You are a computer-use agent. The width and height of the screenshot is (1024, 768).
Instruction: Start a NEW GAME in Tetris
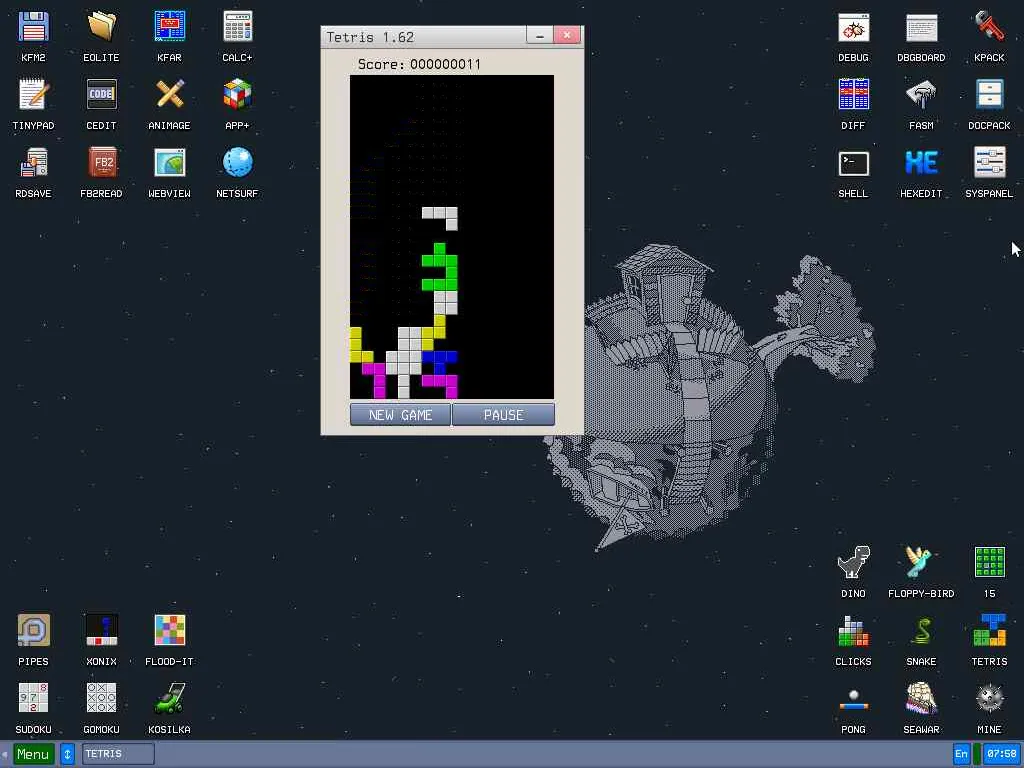click(400, 415)
